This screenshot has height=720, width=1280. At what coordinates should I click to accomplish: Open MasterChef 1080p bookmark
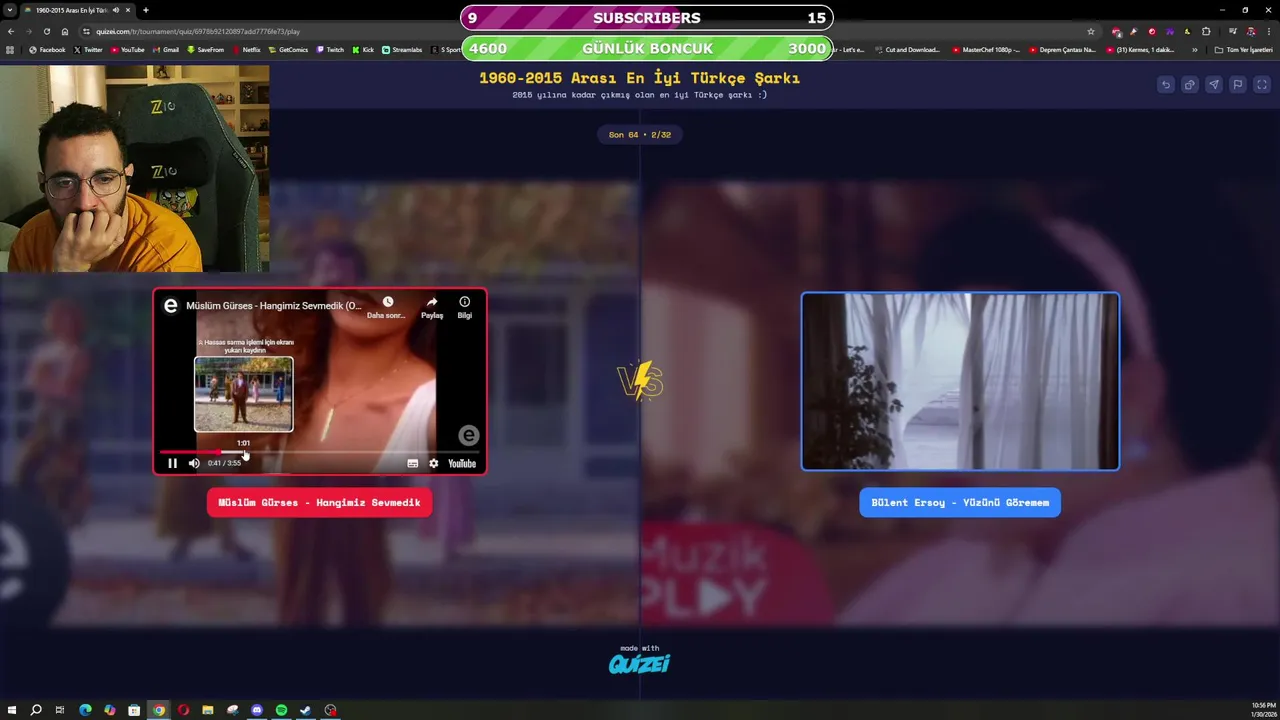(x=986, y=49)
